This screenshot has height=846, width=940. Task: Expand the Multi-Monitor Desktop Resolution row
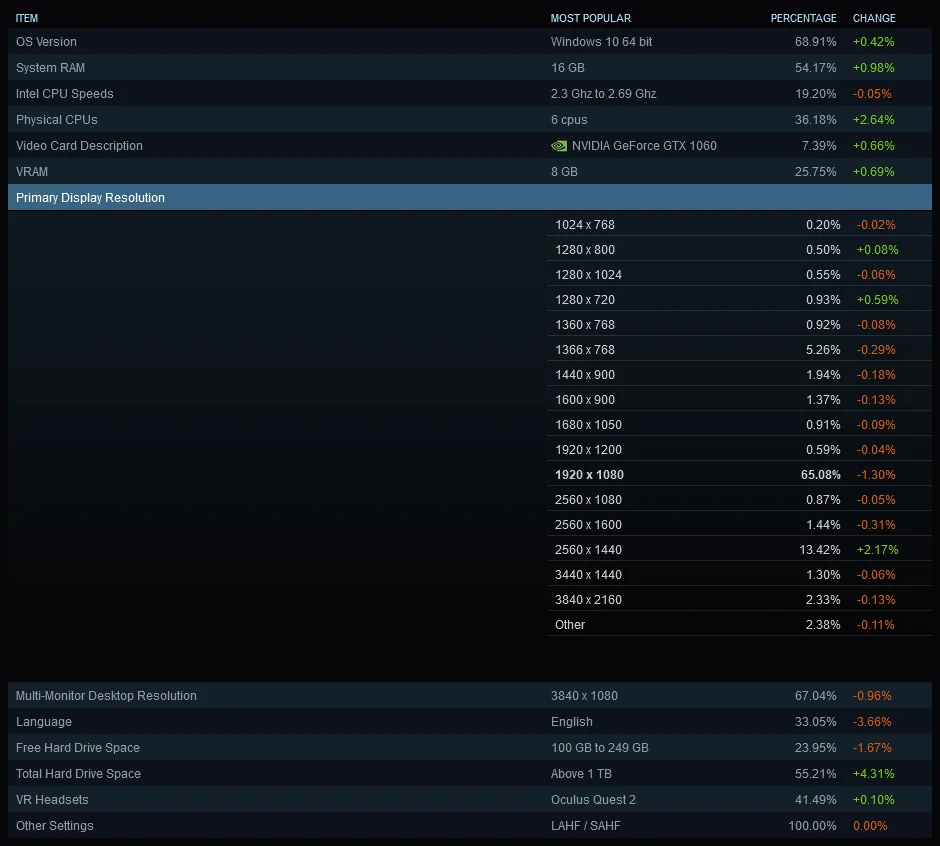coord(470,696)
